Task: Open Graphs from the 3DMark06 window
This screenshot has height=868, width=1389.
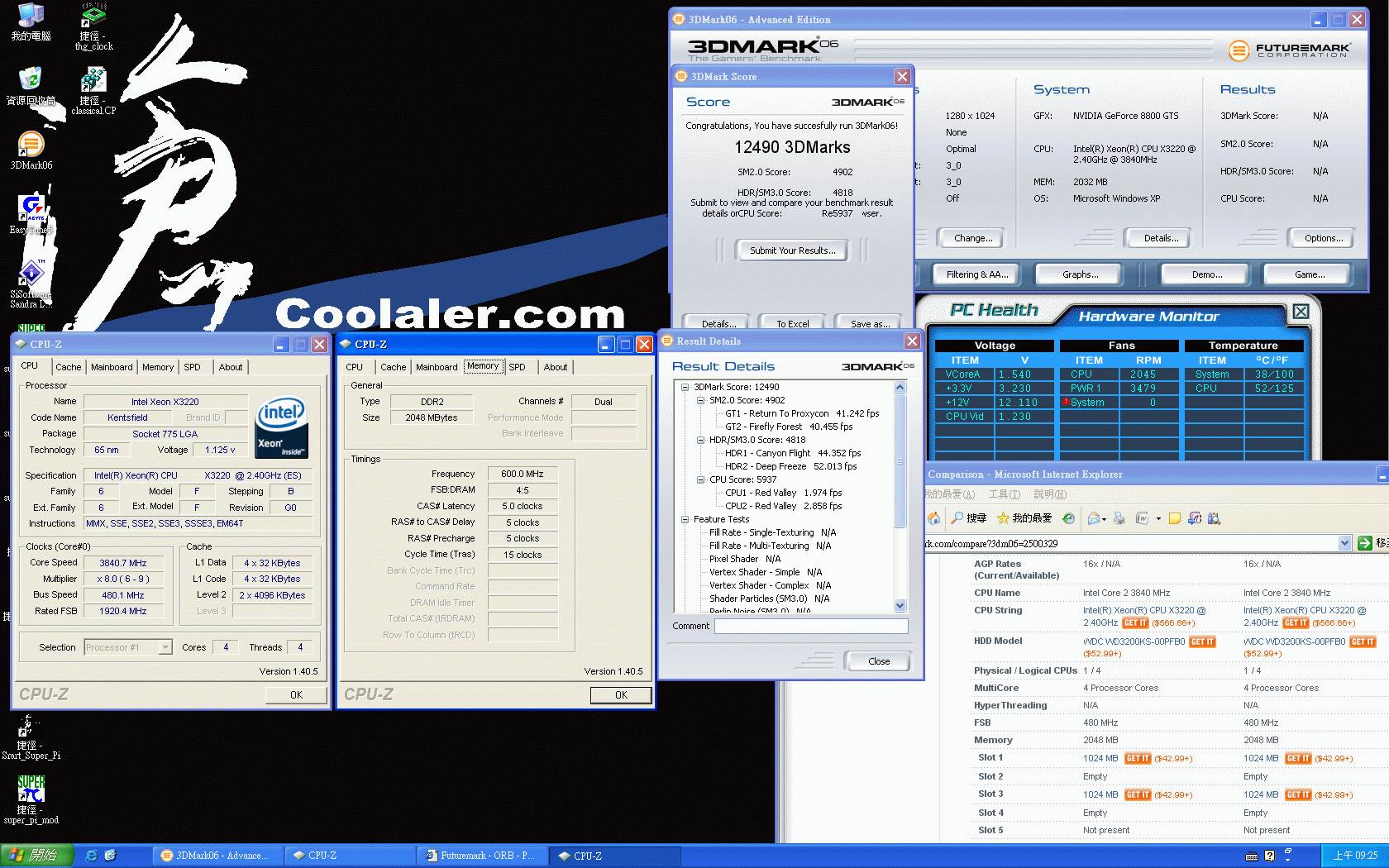Action: point(1077,274)
